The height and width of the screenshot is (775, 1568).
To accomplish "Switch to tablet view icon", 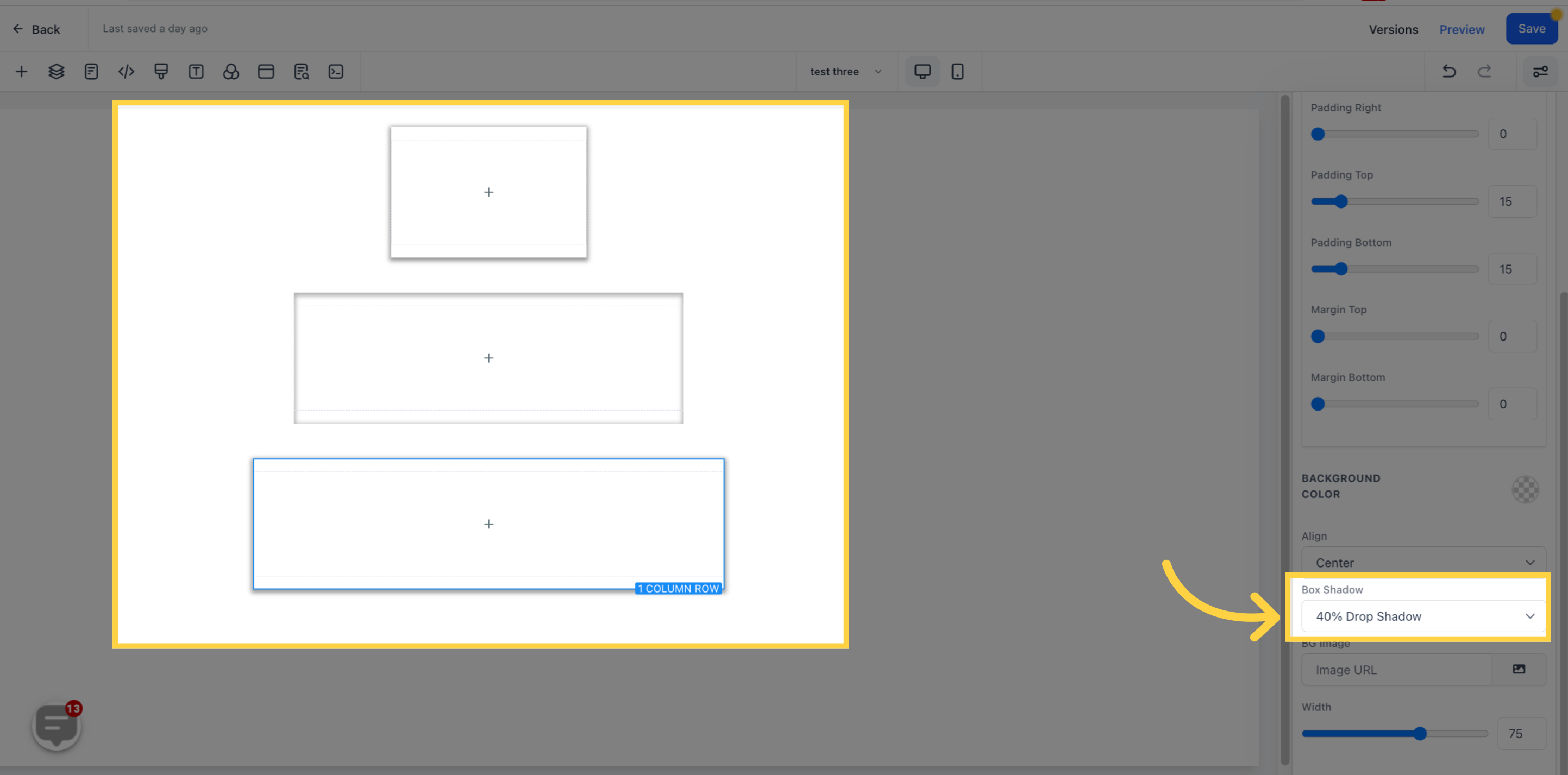I will coord(958,71).
